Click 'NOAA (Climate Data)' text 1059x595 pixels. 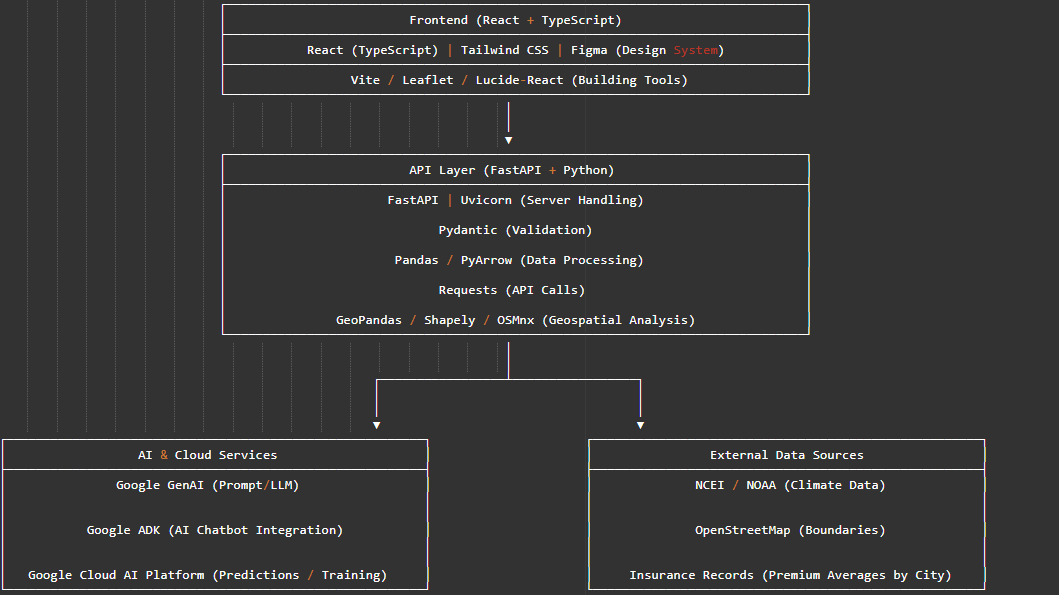pos(816,485)
